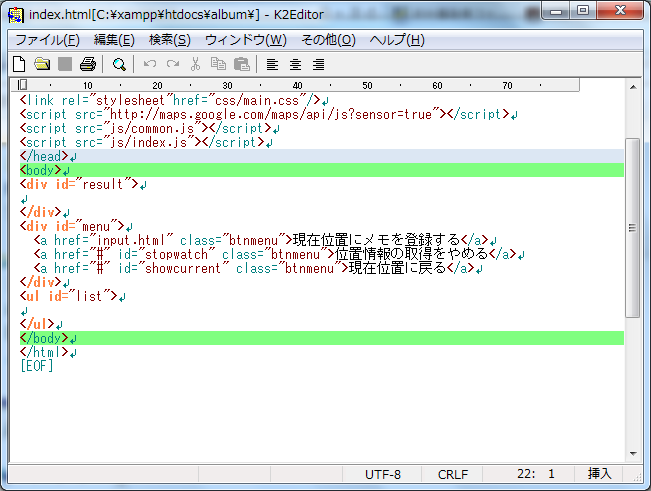
Task: Click the Cut scissors icon
Action: 195,64
